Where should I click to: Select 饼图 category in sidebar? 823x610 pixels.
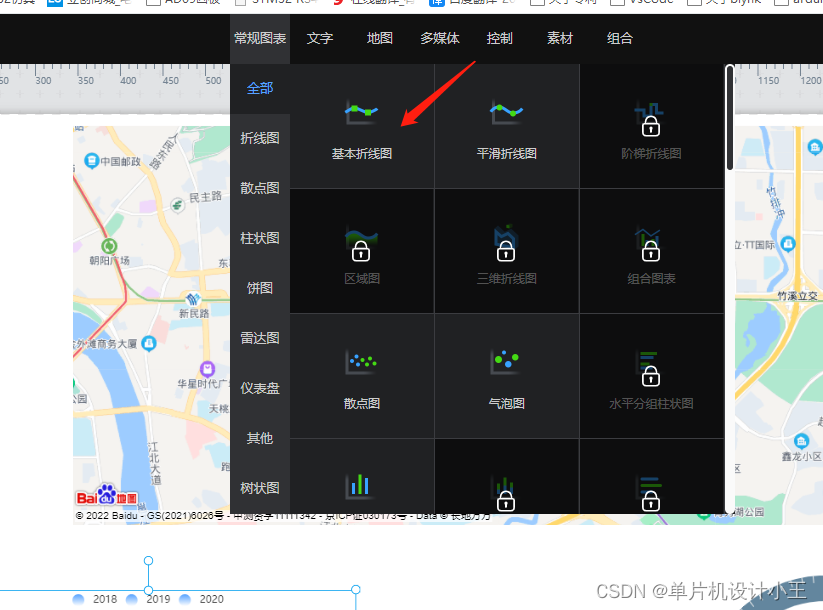(x=260, y=288)
